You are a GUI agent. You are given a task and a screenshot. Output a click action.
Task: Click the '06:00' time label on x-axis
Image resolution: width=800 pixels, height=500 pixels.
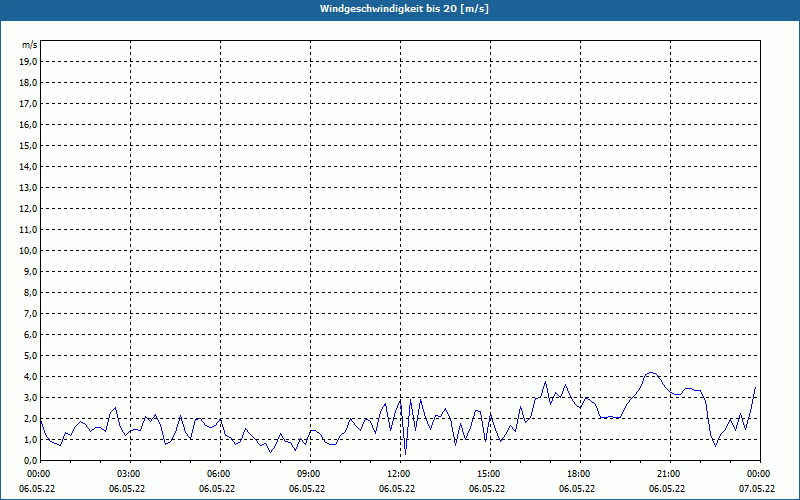point(217,474)
